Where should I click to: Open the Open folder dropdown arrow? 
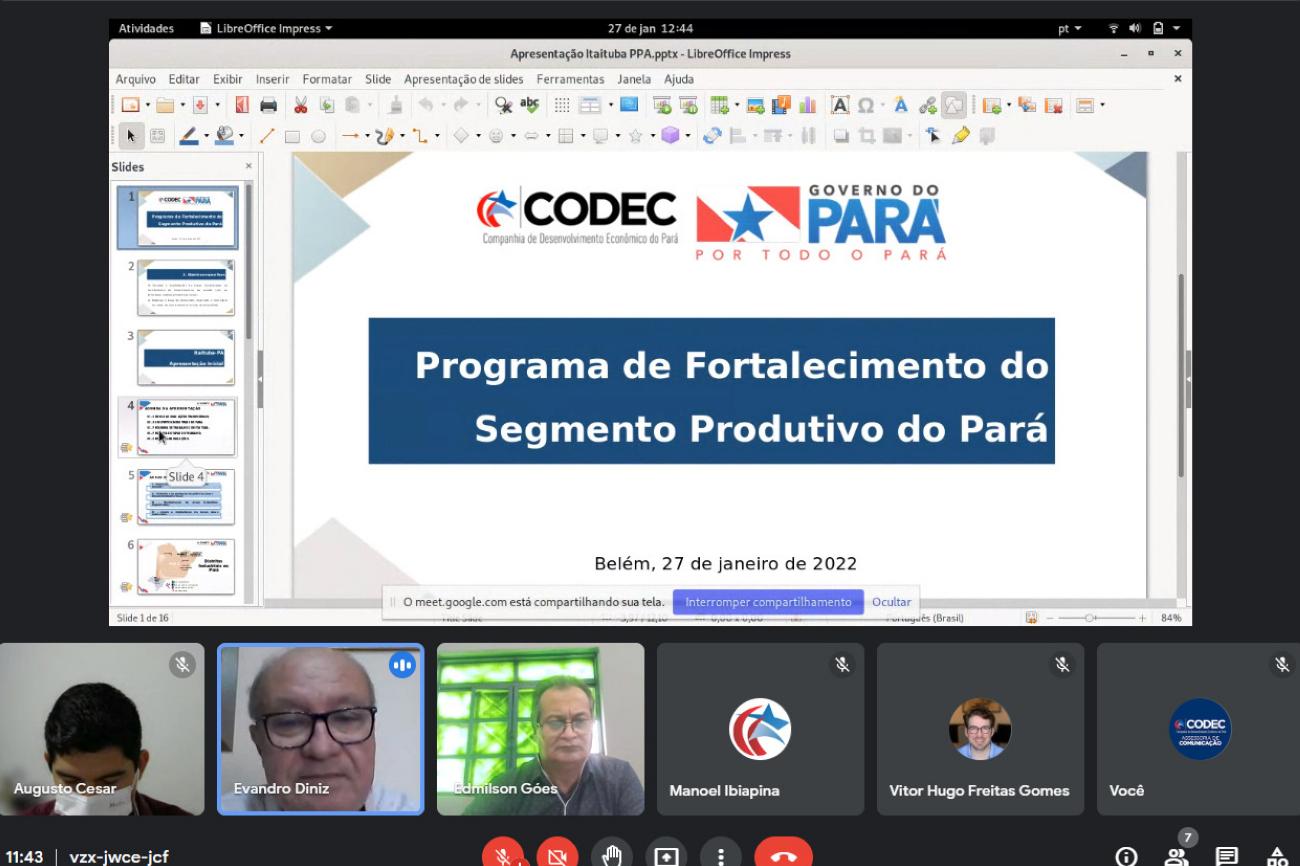(183, 105)
